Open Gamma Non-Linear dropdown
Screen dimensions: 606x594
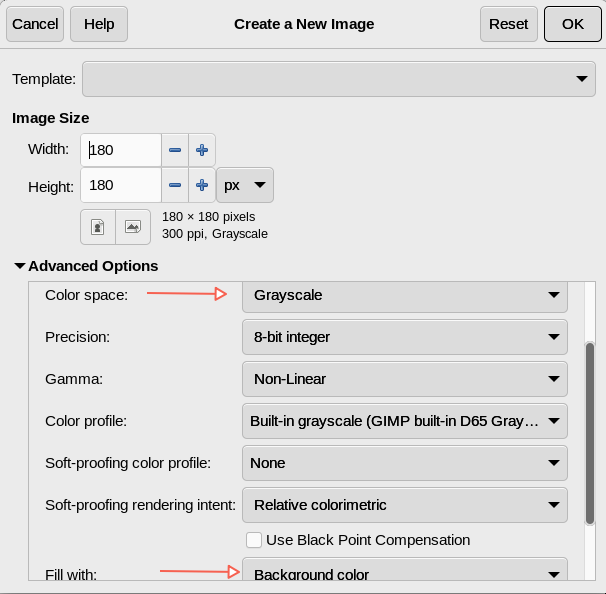click(x=405, y=379)
